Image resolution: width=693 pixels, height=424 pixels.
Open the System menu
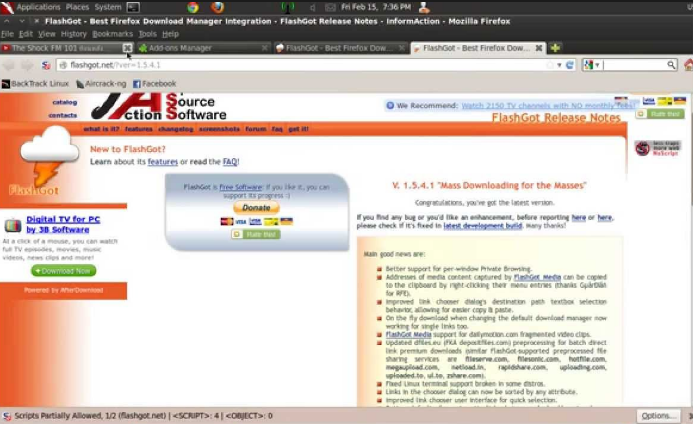click(x=108, y=7)
